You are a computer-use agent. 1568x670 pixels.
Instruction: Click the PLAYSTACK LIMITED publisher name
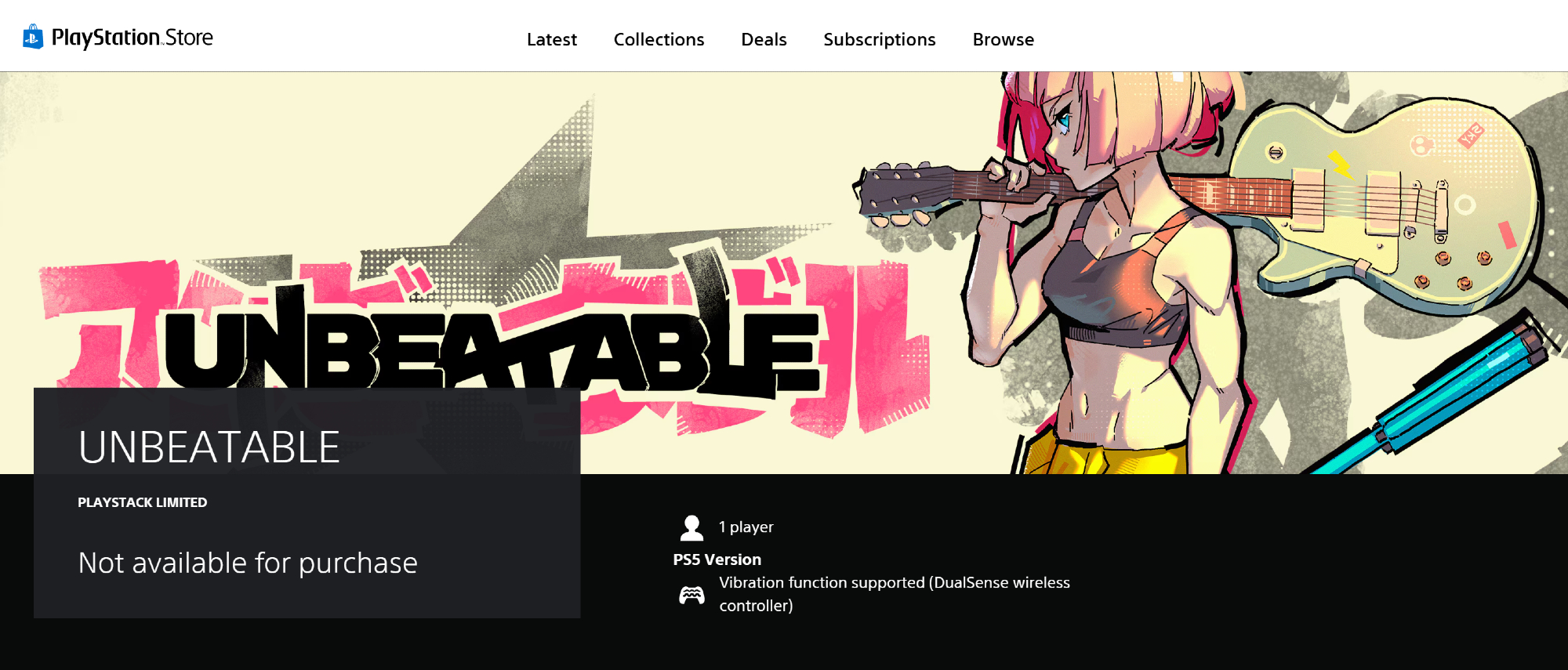point(142,502)
